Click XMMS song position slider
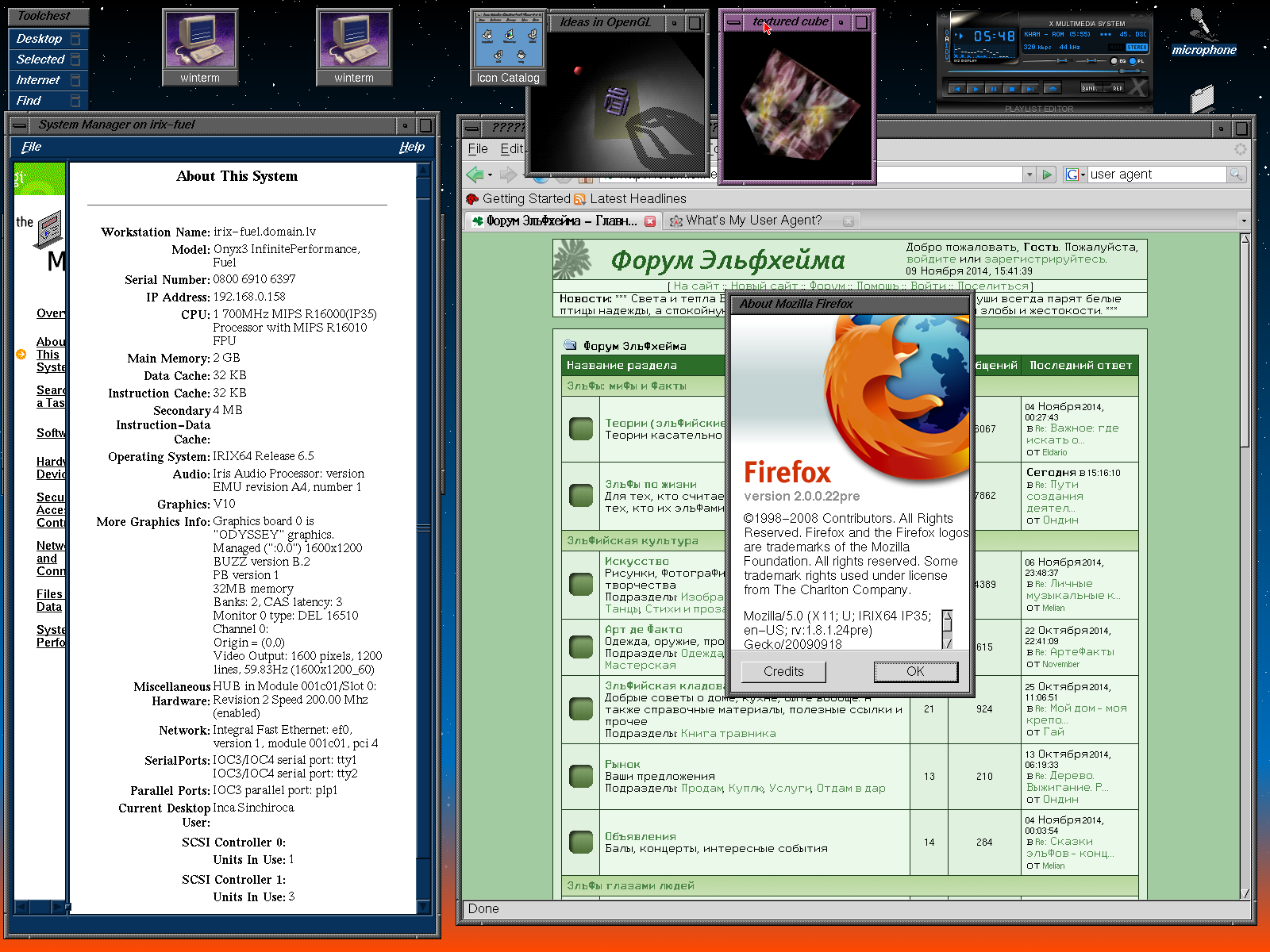Viewport: 1270px width, 952px height. [x=1047, y=71]
